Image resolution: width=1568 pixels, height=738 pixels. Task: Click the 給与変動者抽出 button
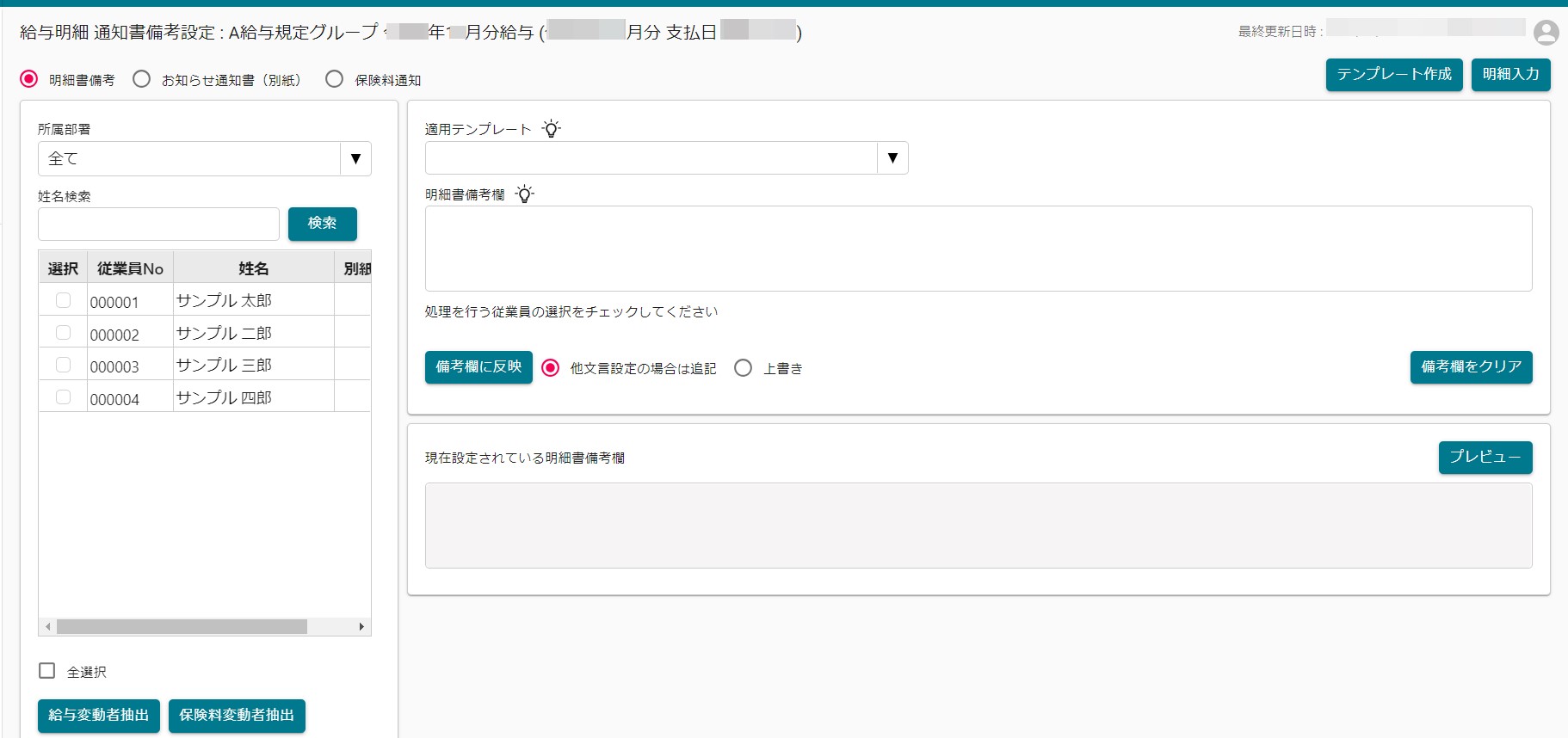click(99, 716)
